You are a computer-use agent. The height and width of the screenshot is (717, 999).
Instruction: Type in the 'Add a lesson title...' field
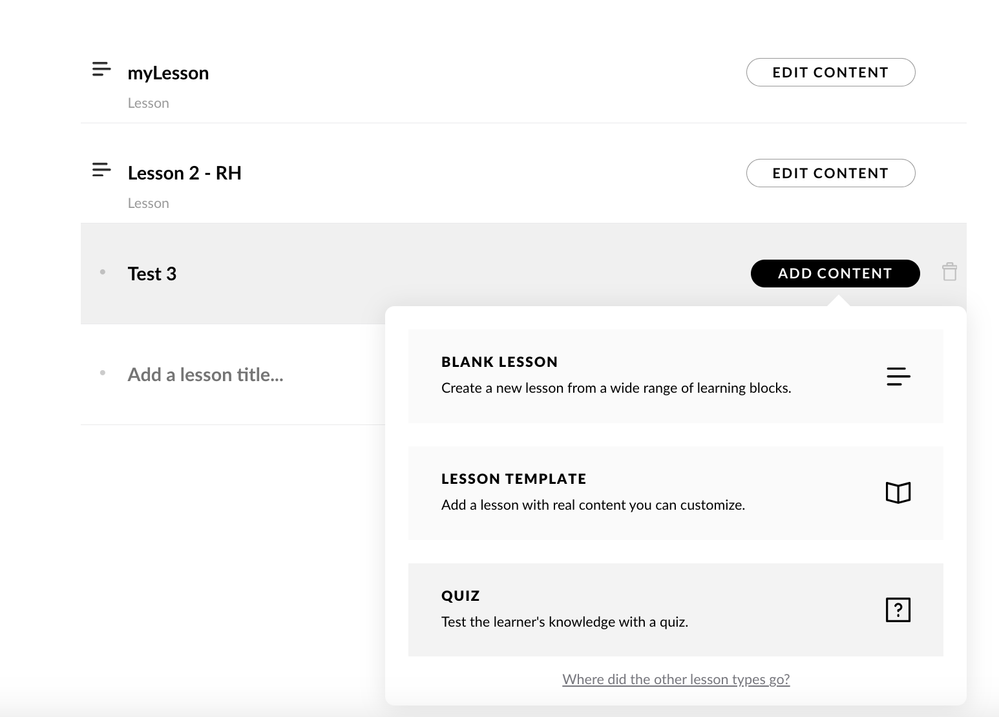(x=205, y=375)
